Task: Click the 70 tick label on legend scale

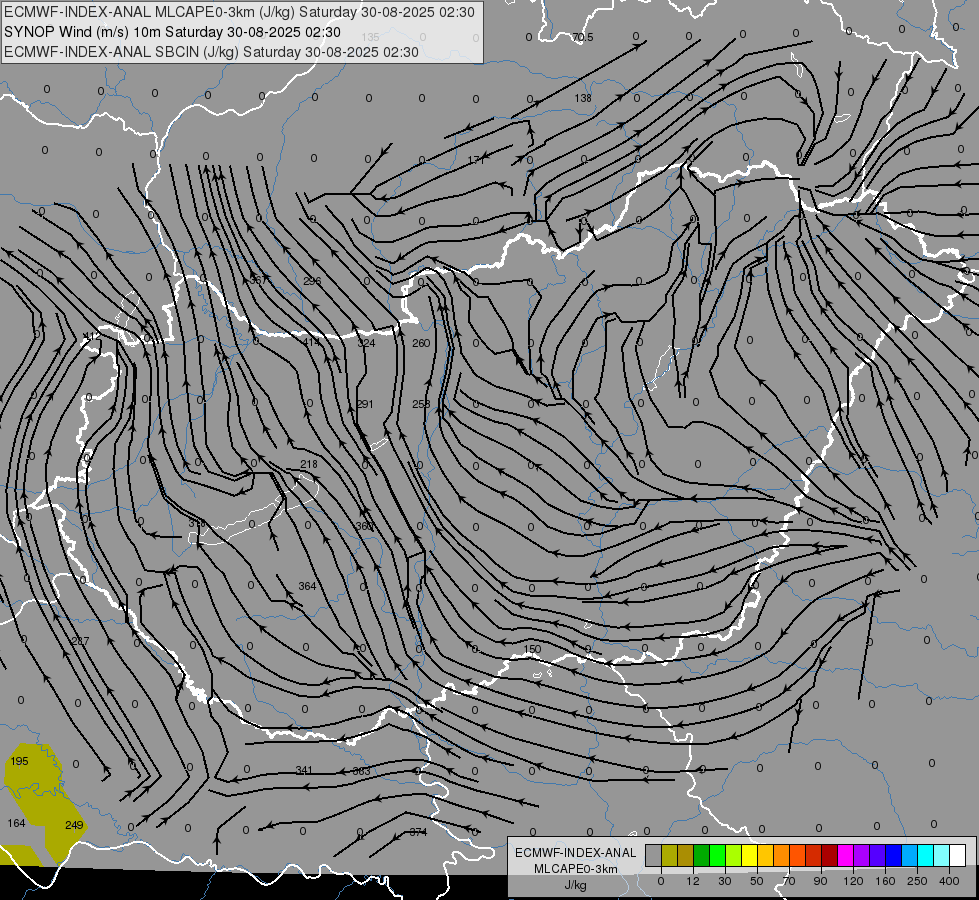Action: (x=789, y=881)
